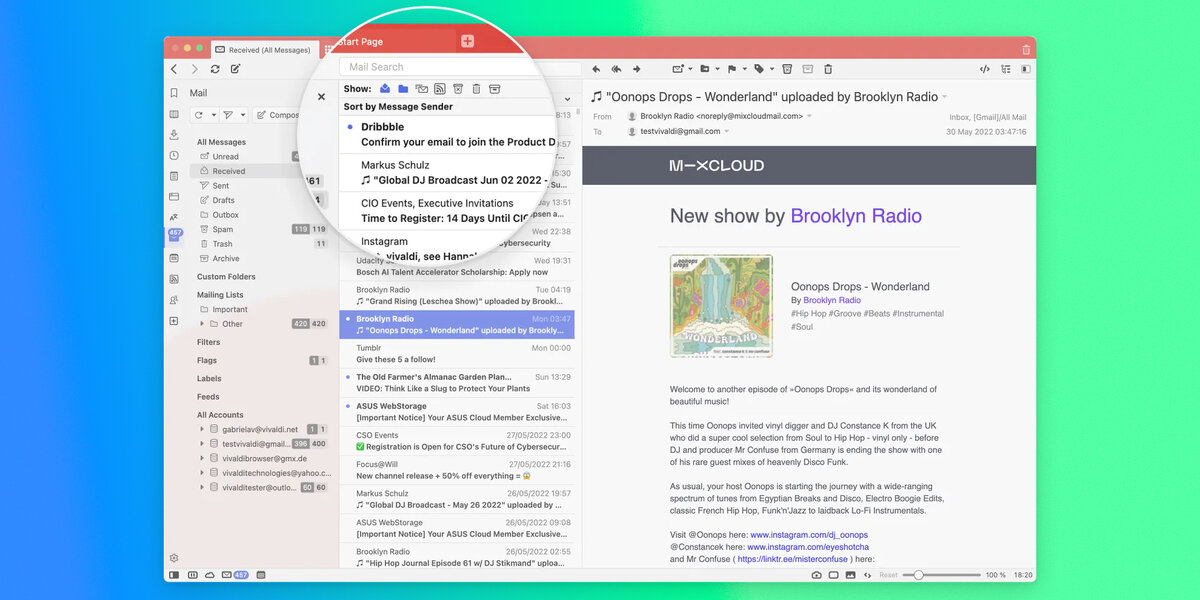Expand the Other mailing list folder
This screenshot has width=1200, height=600.
[x=202, y=324]
